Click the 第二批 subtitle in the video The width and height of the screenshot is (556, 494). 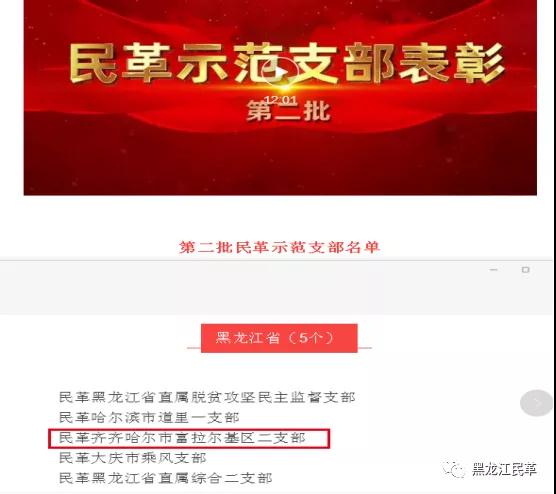coord(288,111)
